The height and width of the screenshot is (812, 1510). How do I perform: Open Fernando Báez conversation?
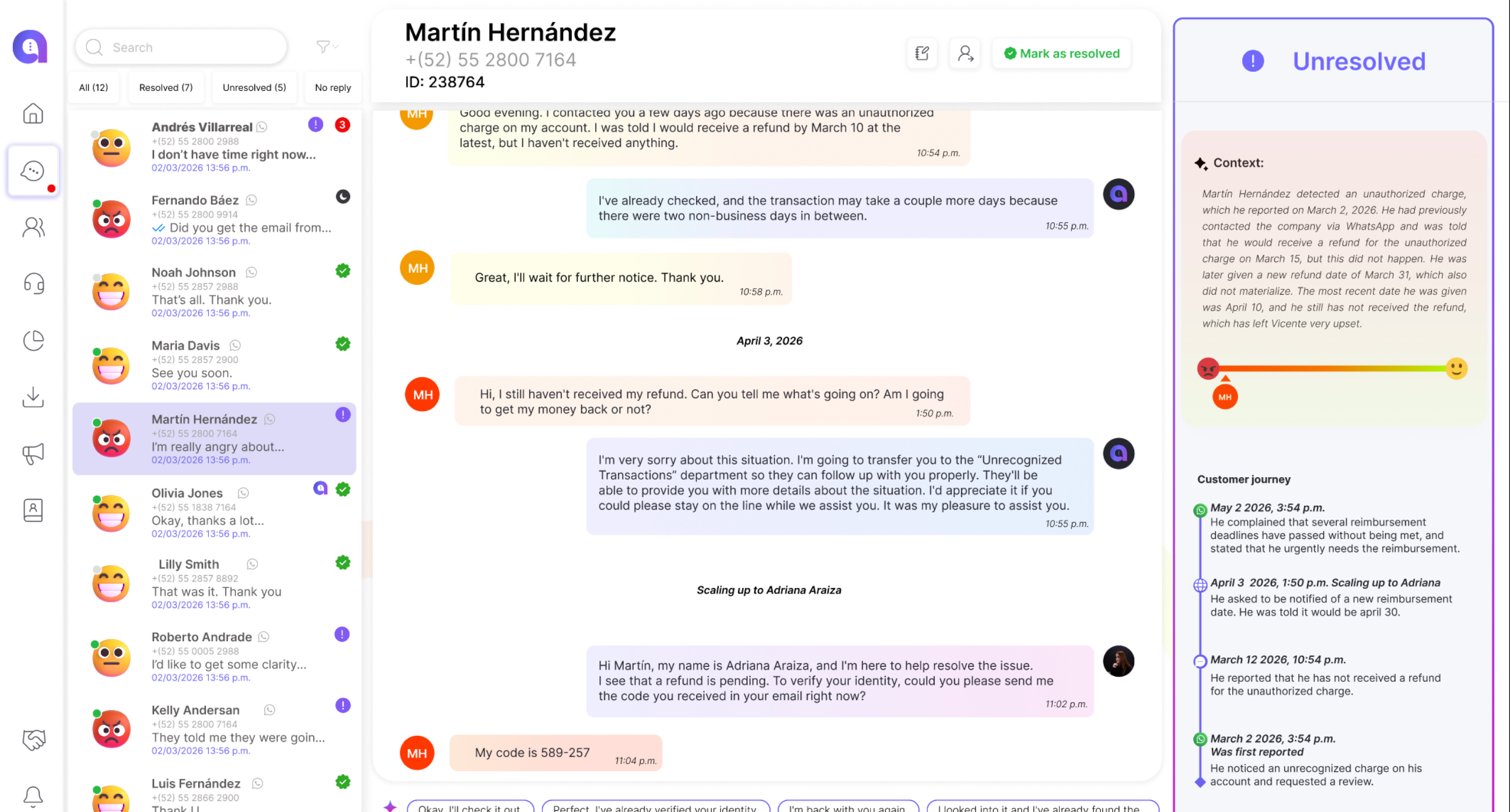215,220
